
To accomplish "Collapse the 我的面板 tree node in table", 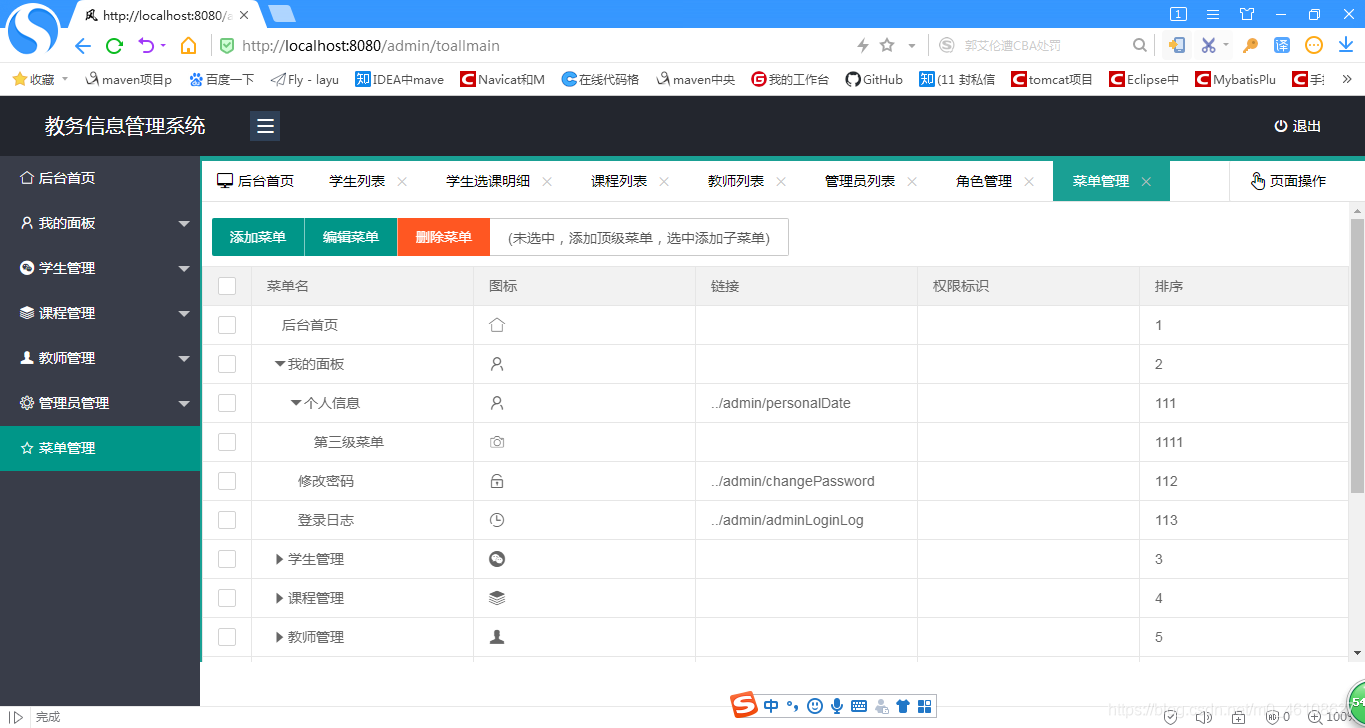I will click(280, 364).
